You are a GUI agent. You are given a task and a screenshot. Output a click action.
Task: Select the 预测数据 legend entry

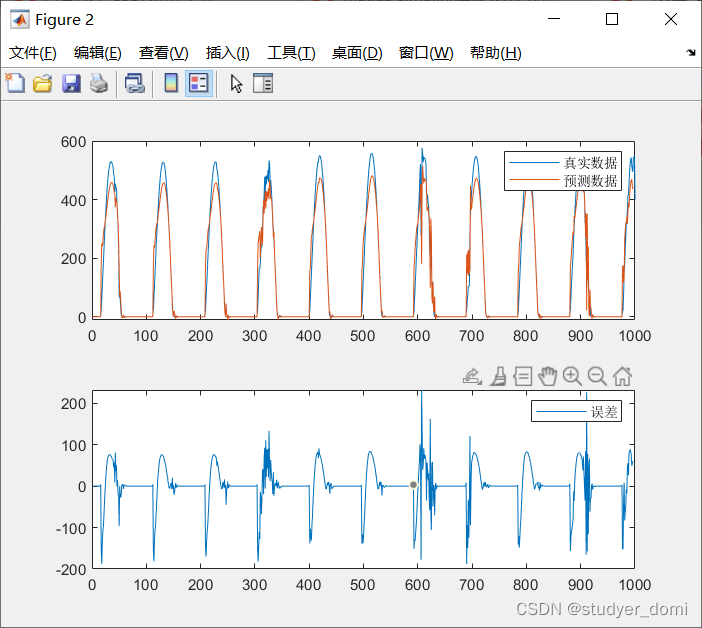coord(563,181)
